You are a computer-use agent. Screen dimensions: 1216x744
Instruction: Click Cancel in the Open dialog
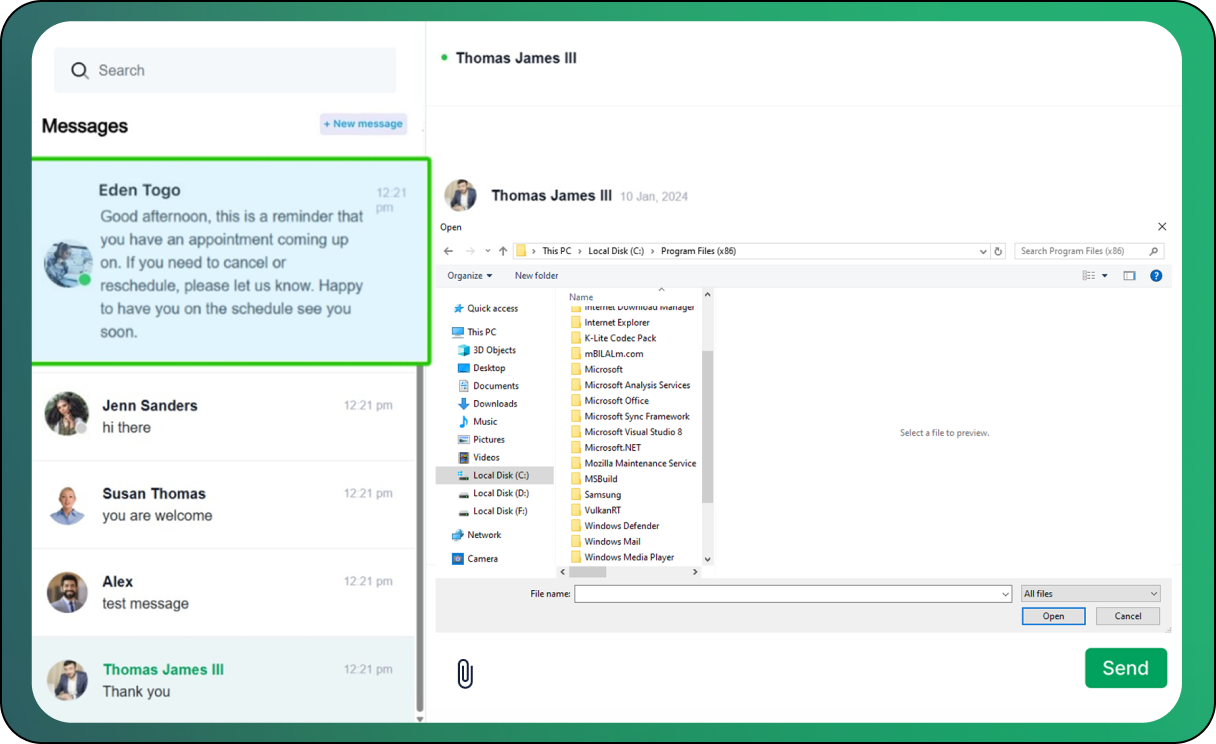coord(1127,616)
